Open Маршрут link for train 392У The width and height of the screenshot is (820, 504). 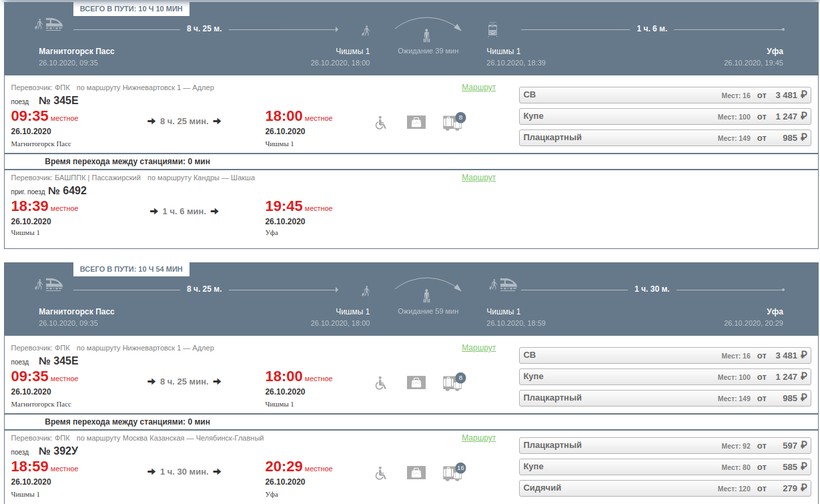478,438
